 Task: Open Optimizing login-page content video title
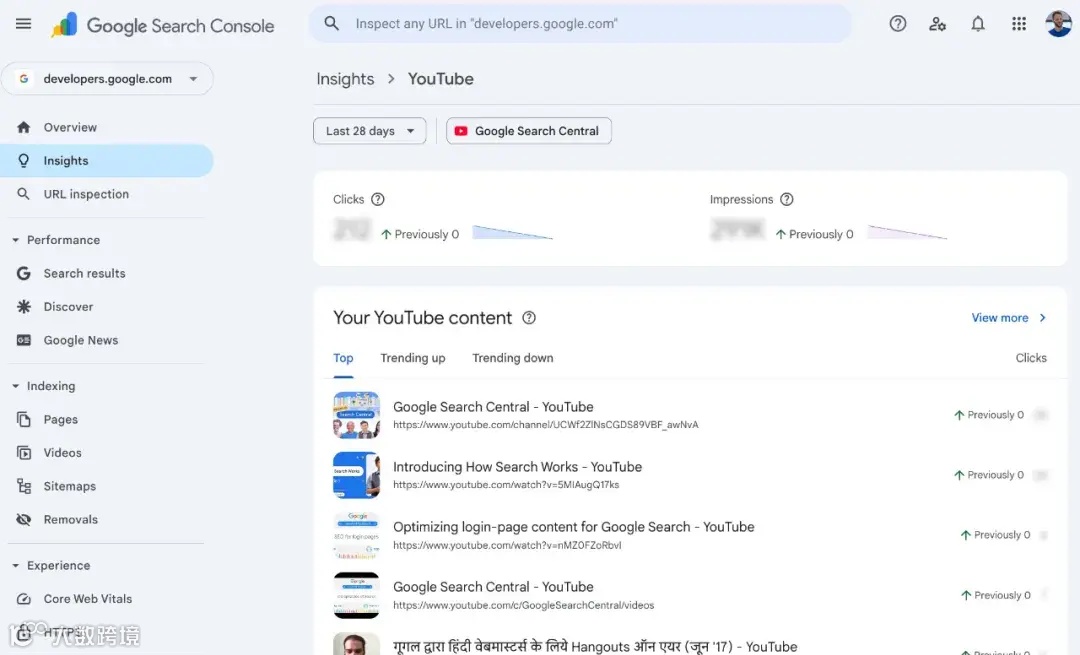click(574, 527)
